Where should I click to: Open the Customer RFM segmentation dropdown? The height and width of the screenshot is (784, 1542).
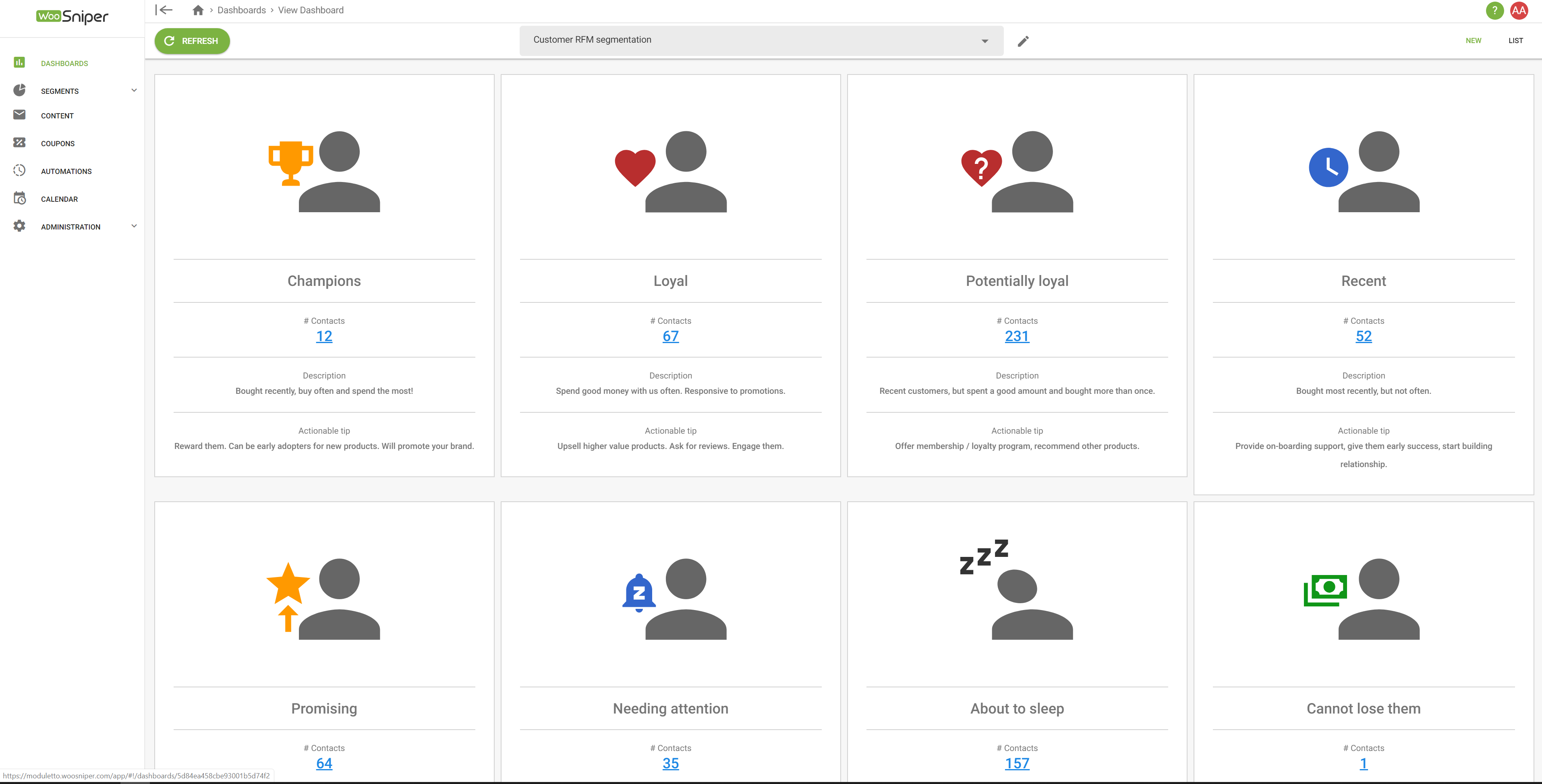pos(985,41)
